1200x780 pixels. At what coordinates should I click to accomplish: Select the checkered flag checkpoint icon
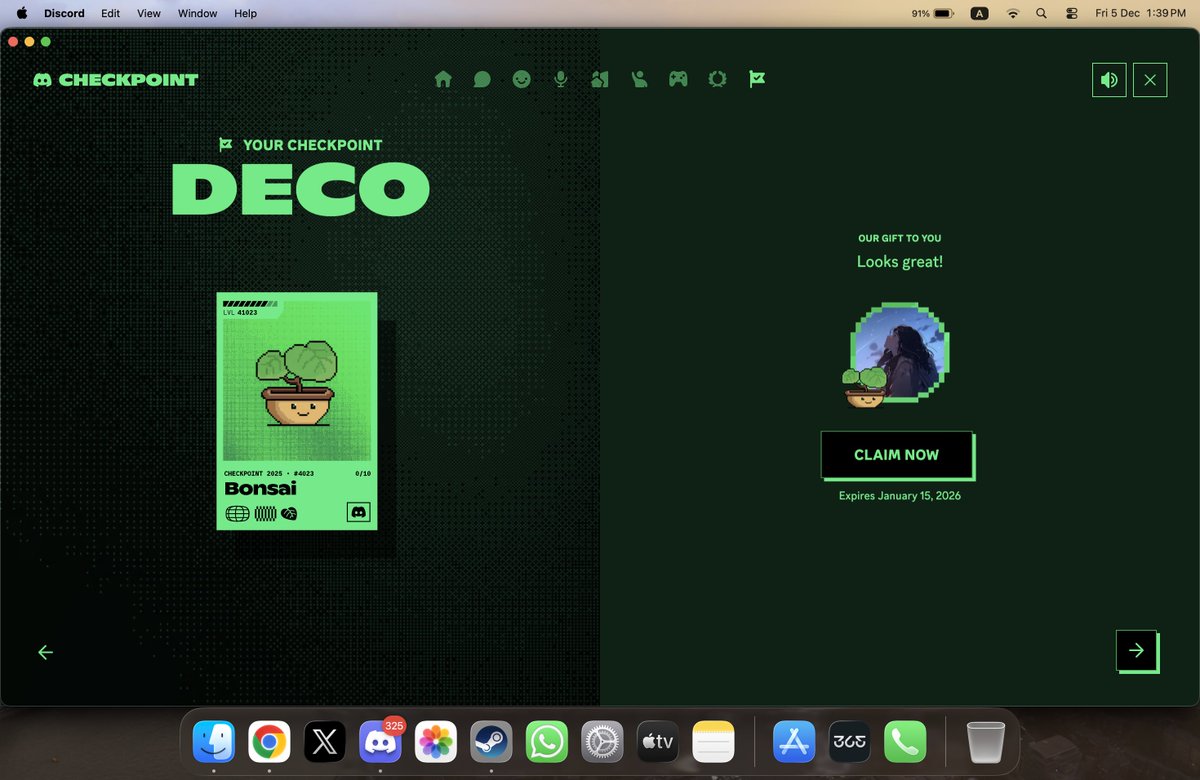(x=757, y=78)
